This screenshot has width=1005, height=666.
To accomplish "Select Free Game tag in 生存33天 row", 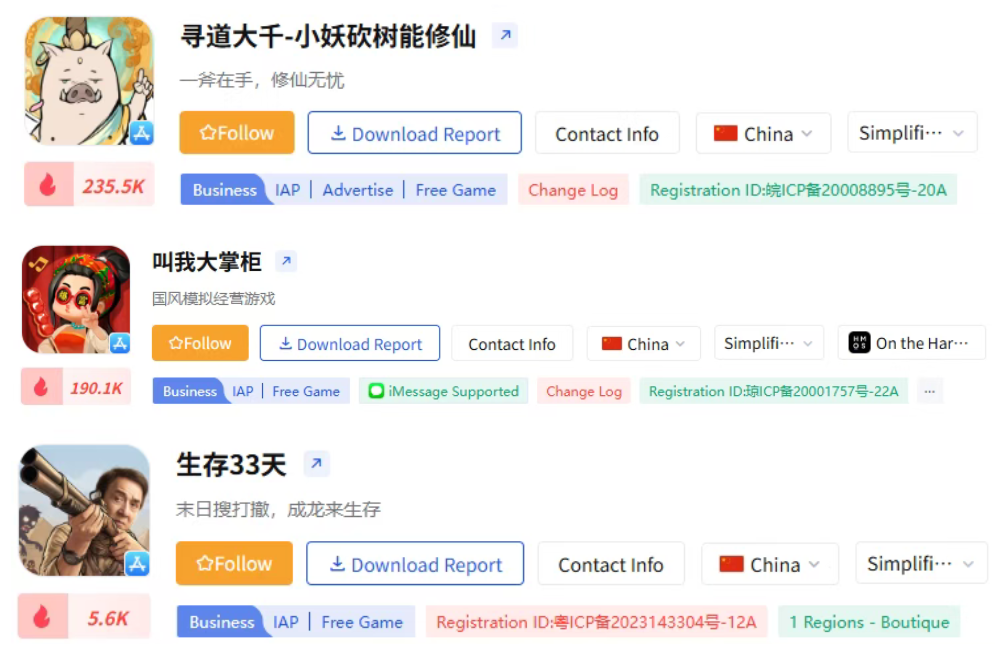I will [x=362, y=622].
